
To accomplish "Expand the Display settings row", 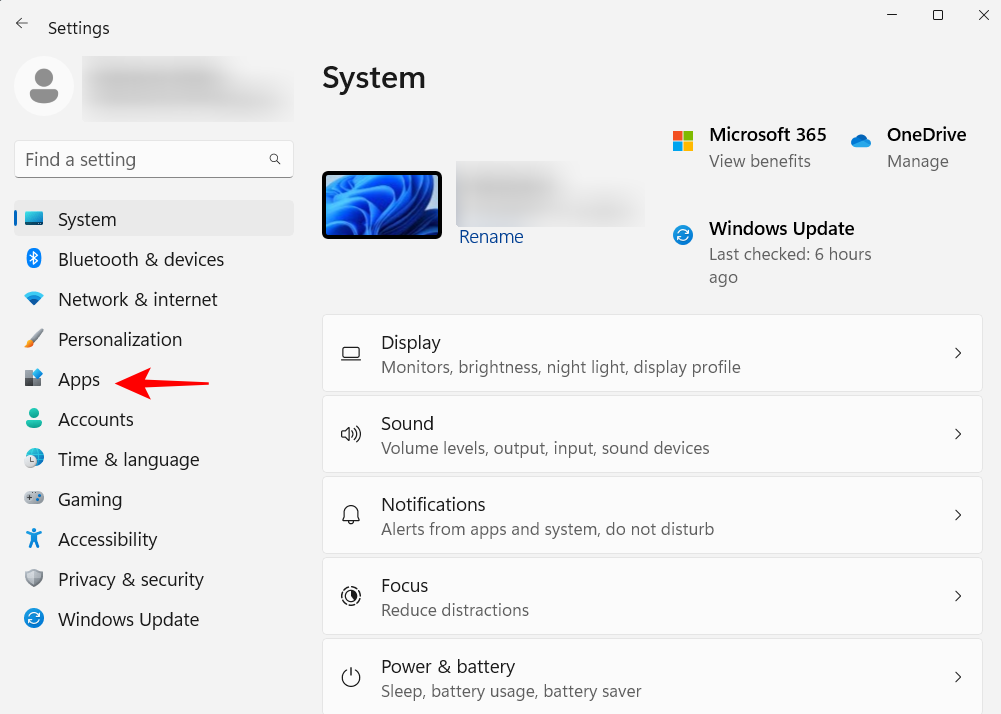I will [x=651, y=353].
